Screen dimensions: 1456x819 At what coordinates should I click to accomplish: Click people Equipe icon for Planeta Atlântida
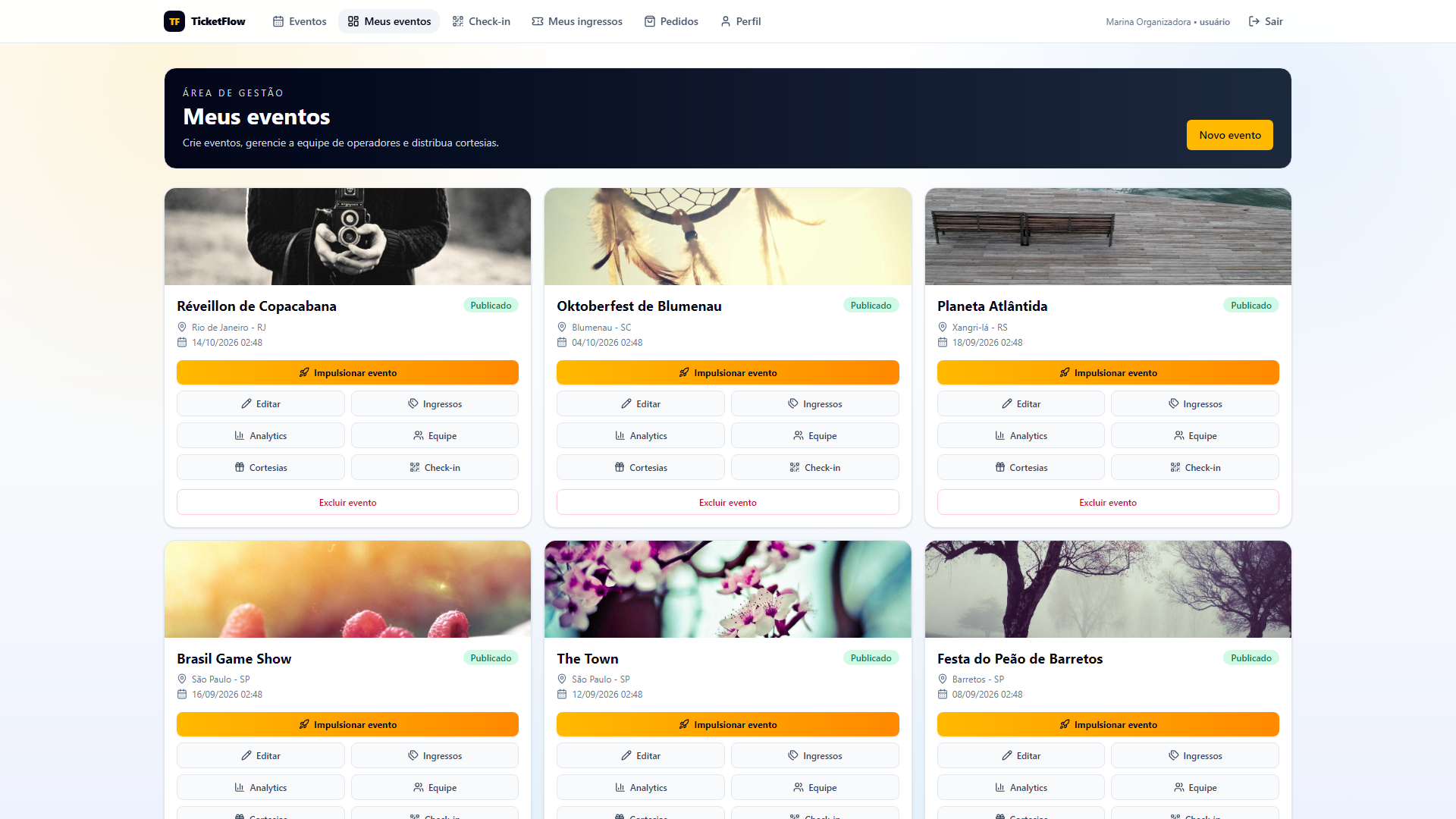click(x=1179, y=435)
